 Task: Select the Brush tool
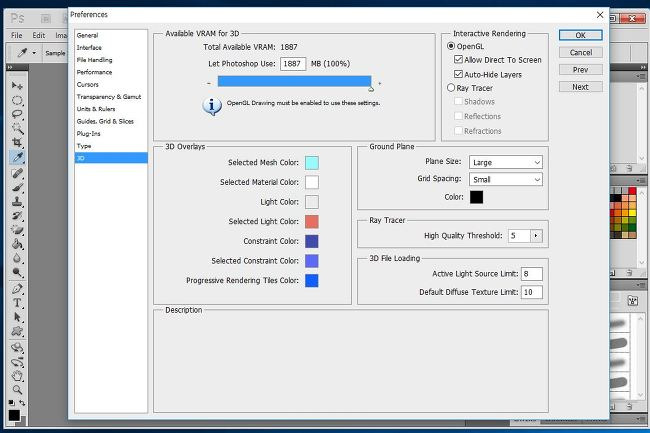(17, 187)
